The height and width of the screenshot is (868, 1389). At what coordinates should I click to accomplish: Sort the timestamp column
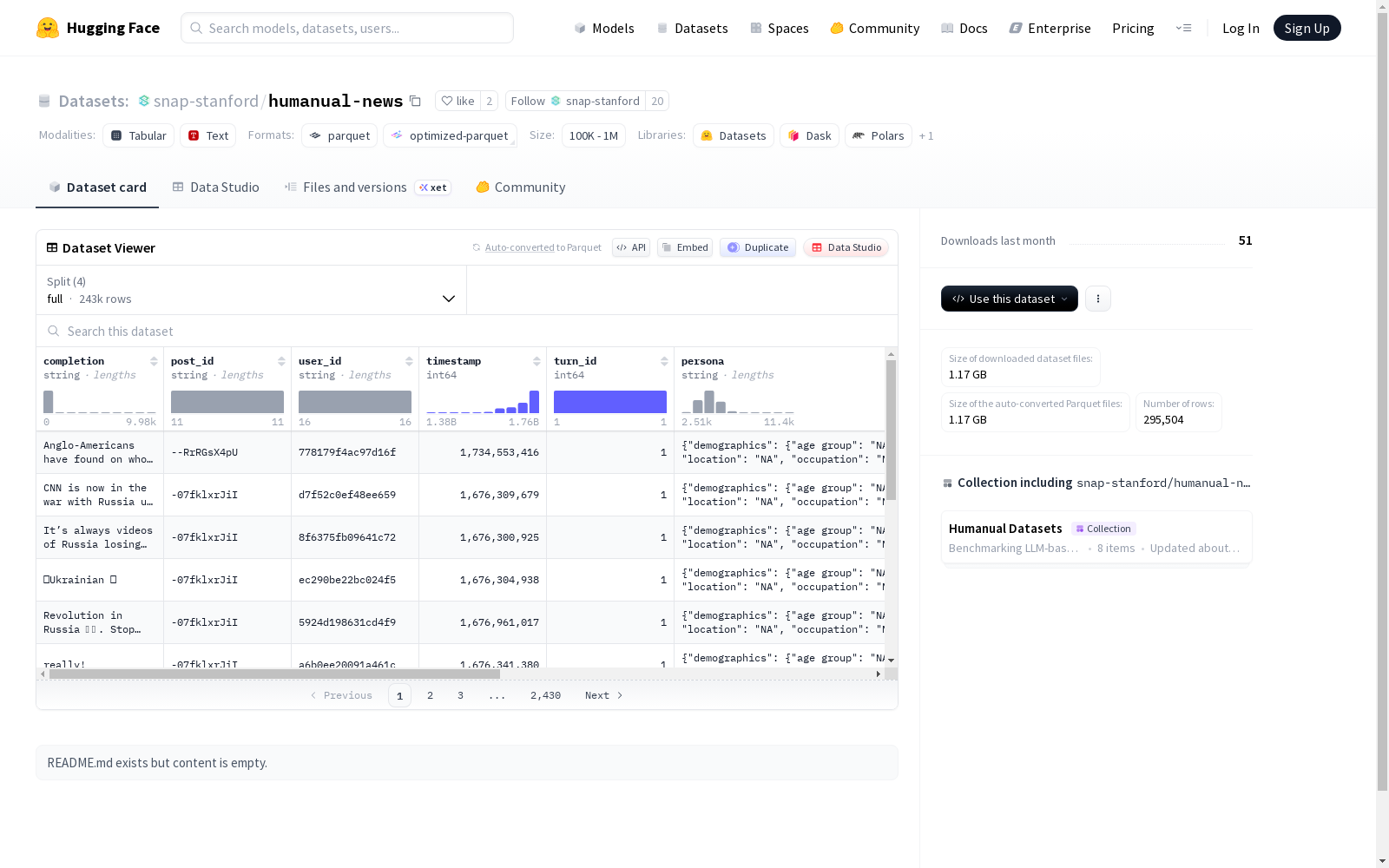[537, 361]
